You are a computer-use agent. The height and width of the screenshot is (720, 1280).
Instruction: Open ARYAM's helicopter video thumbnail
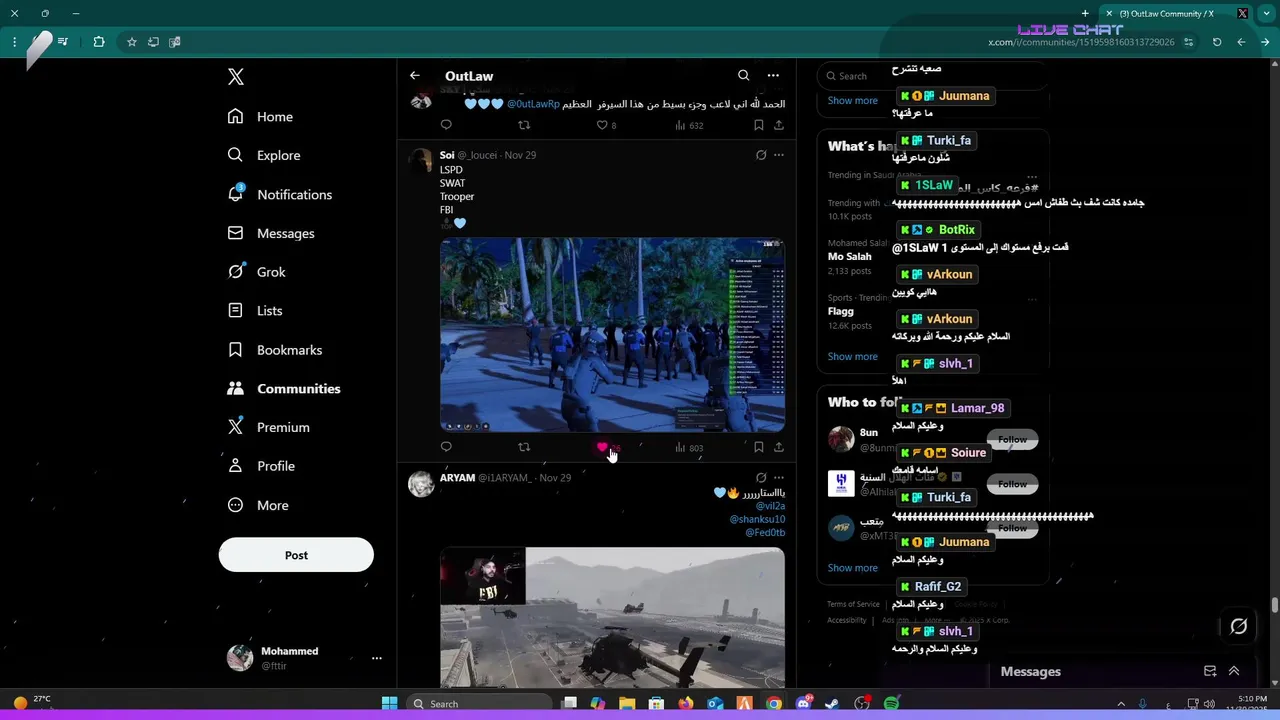612,617
